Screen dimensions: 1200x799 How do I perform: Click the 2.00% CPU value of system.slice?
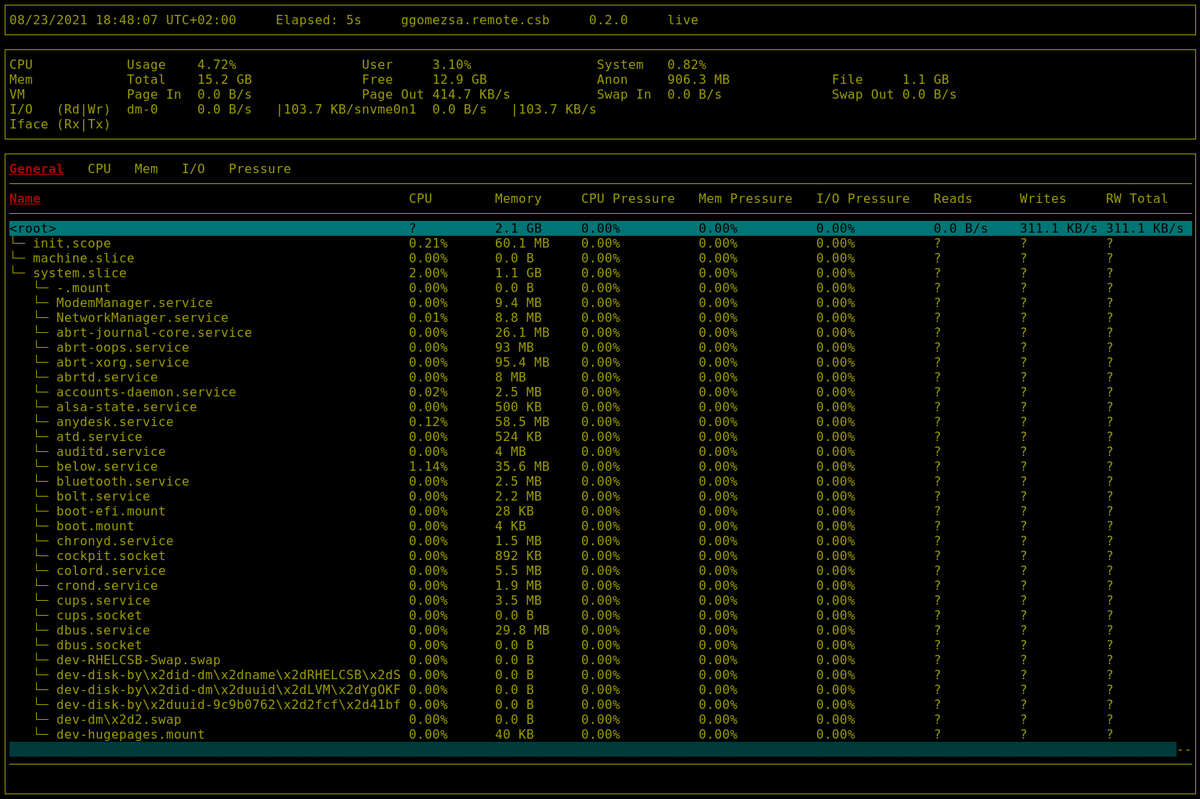428,273
